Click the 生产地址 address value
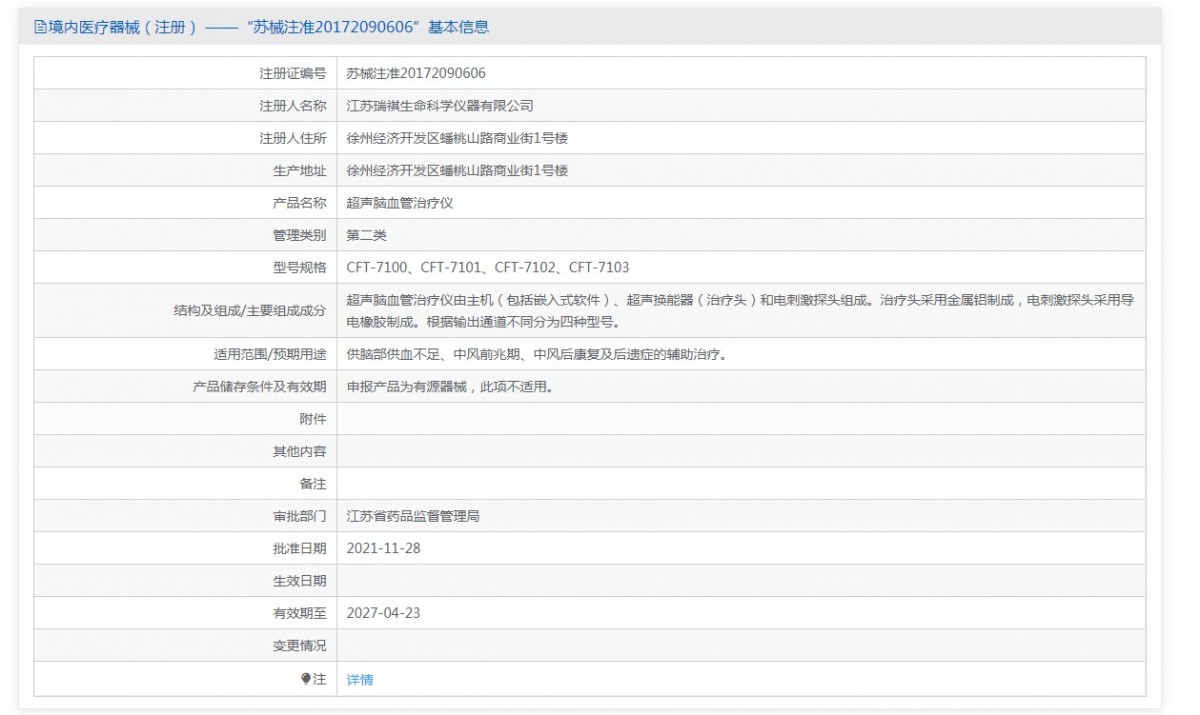This screenshot has height=715, width=1200. 457,171
